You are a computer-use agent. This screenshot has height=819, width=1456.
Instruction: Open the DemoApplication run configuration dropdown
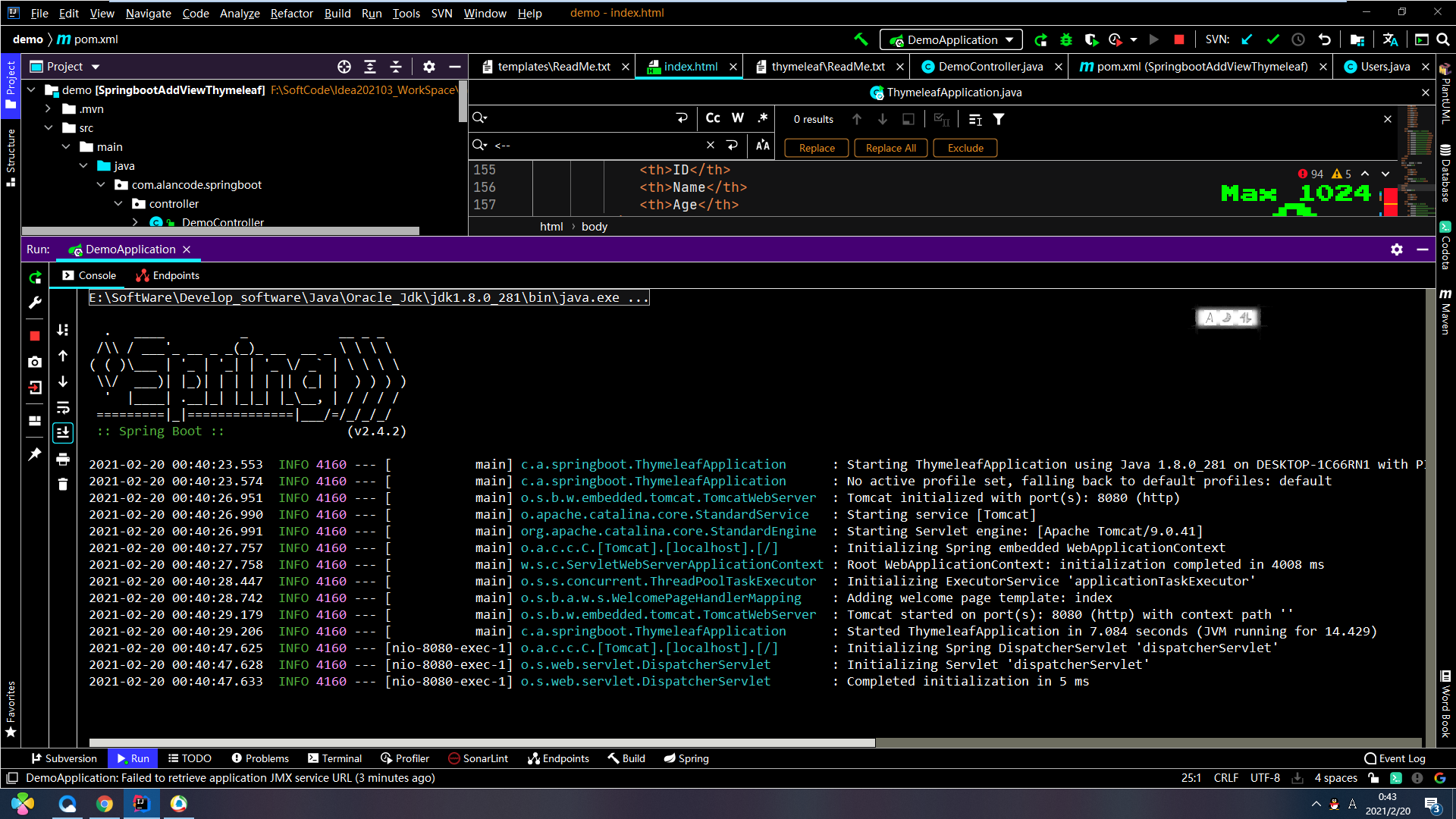coord(951,39)
